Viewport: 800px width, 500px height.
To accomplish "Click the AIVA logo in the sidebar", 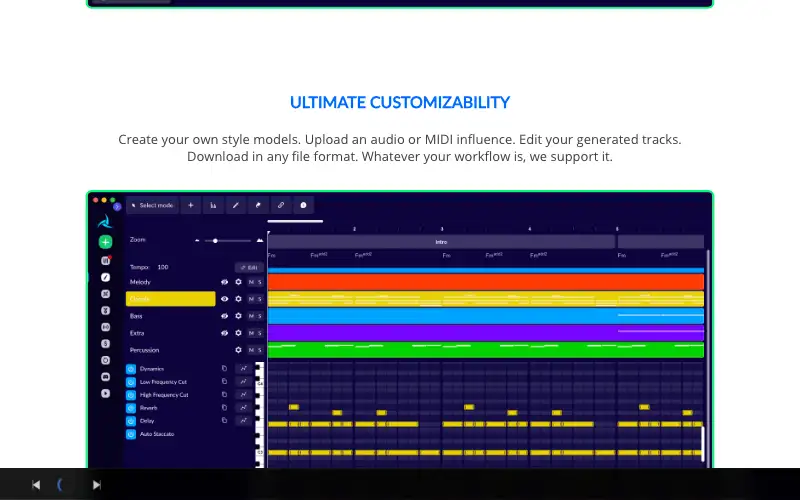I will tap(105, 221).
